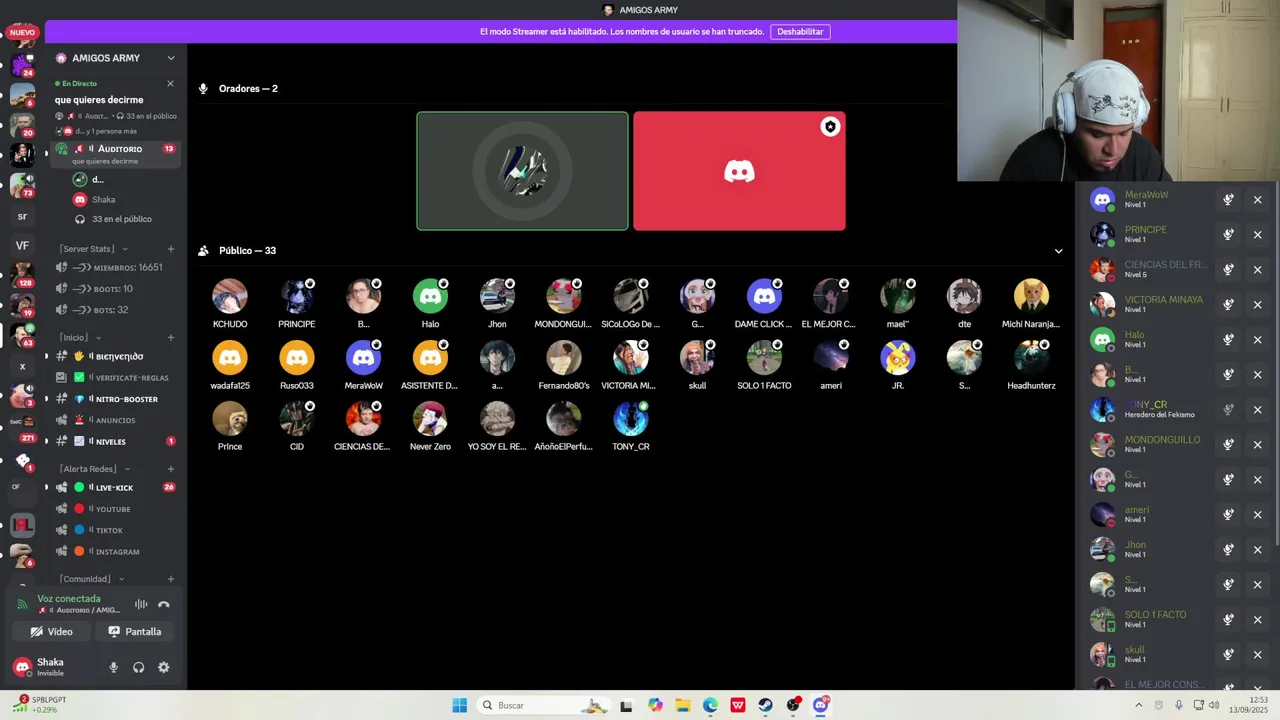Collapse the Público audience section chevron
Viewport: 1280px width, 720px height.
click(x=1058, y=251)
